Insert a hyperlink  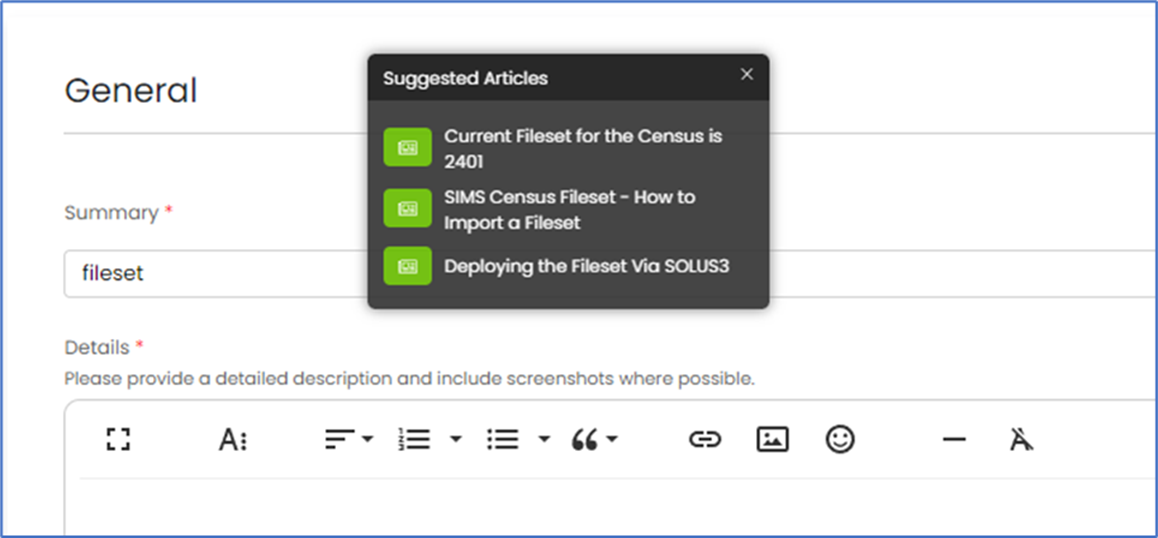[705, 439]
